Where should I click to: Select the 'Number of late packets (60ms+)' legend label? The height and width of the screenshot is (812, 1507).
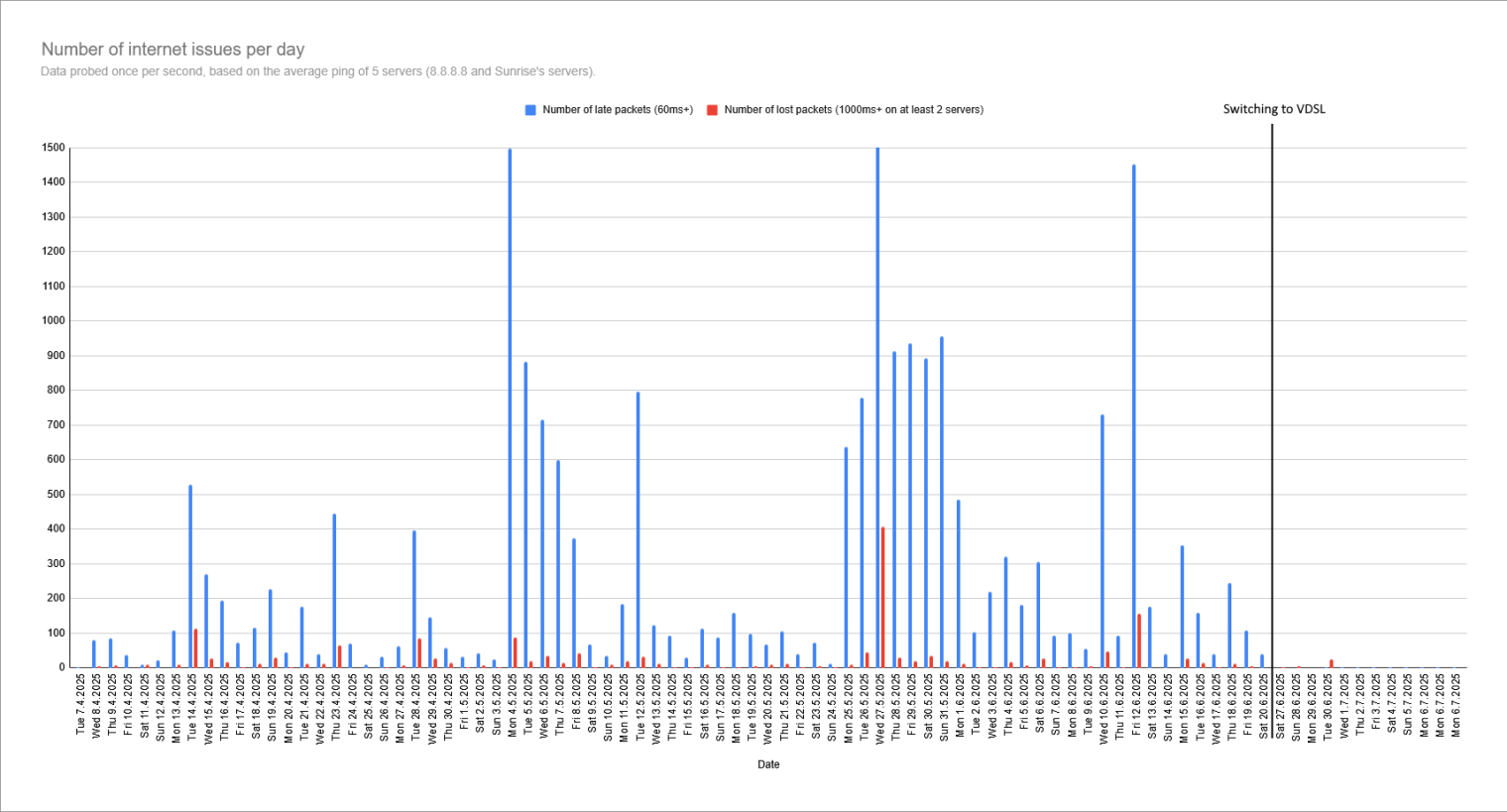[617, 110]
